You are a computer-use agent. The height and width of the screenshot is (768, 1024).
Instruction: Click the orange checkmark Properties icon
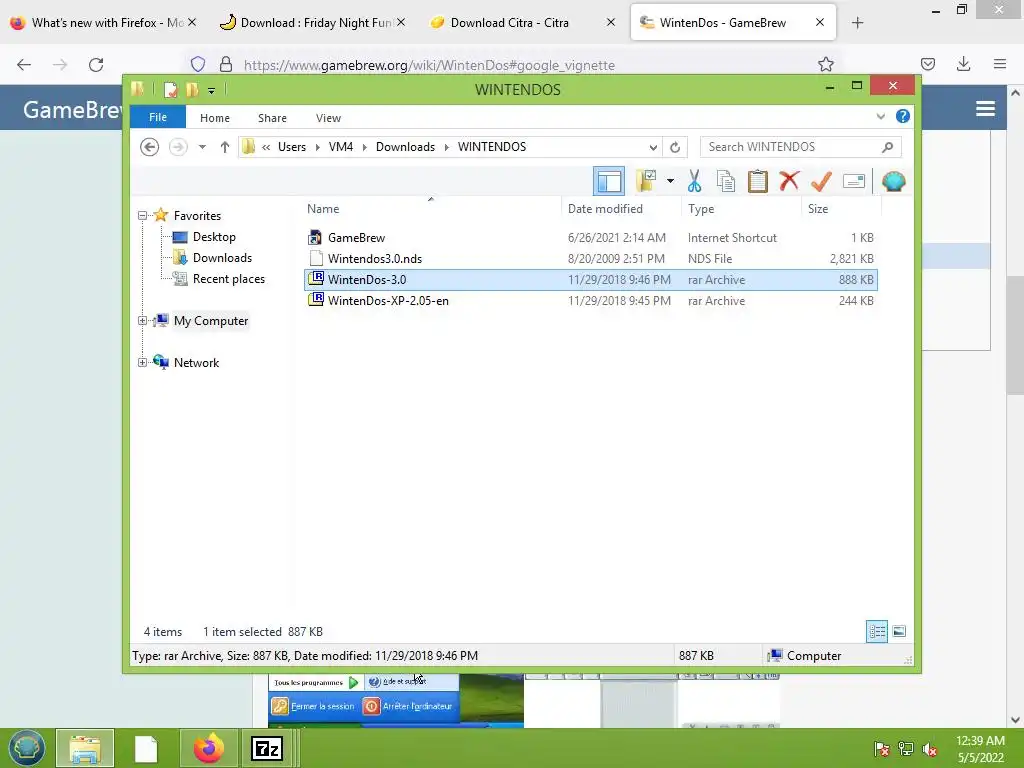[821, 182]
